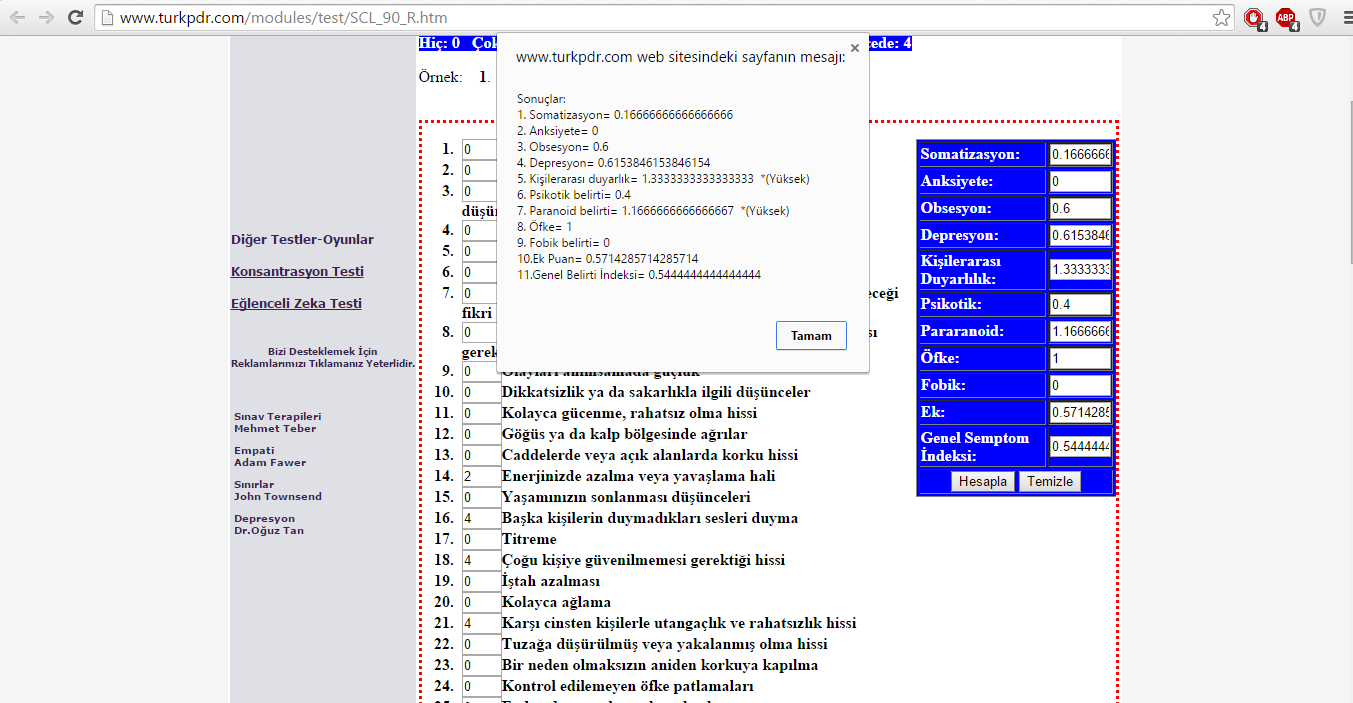Focus the answer box for question 1
Image resolution: width=1353 pixels, height=703 pixels.
[480, 150]
